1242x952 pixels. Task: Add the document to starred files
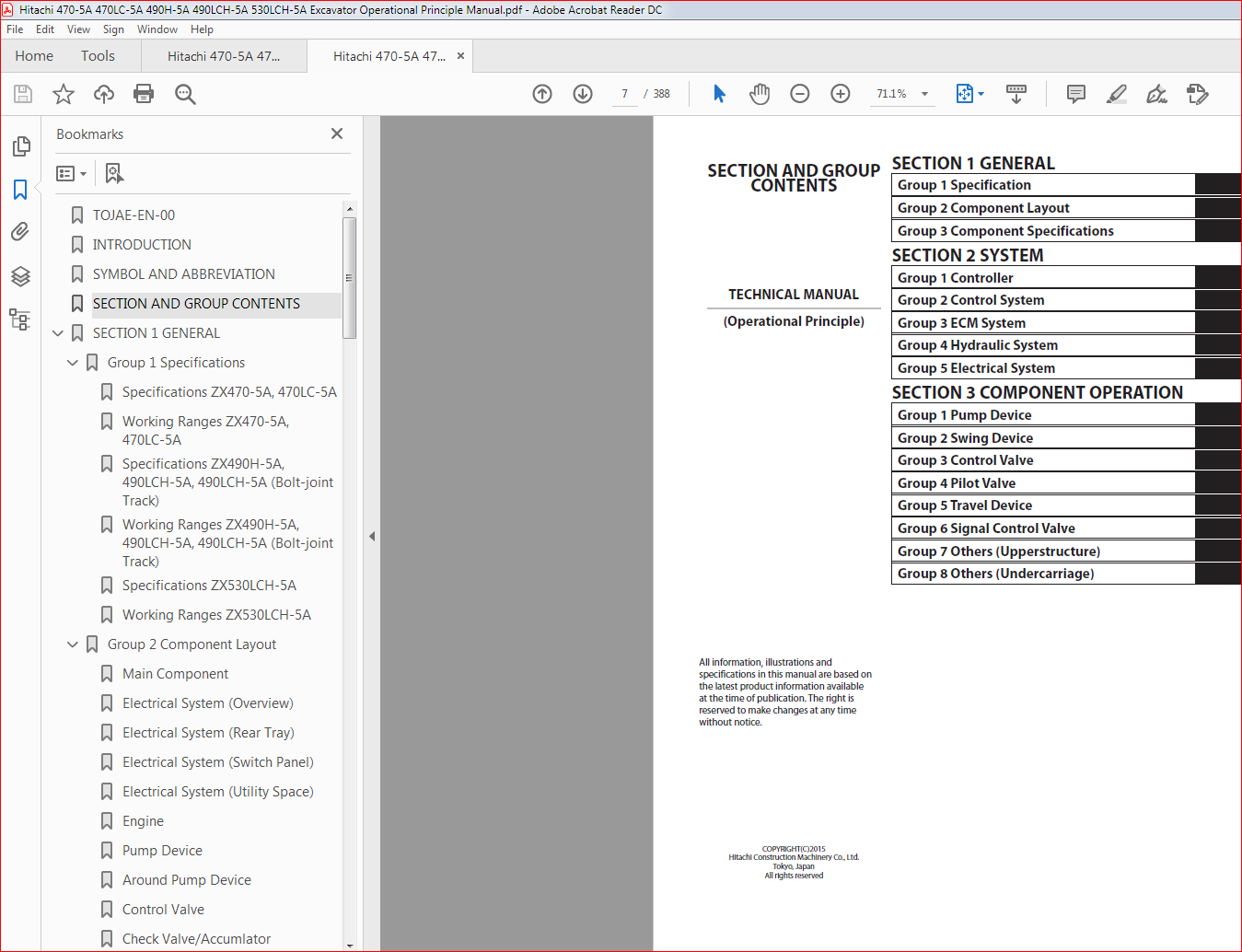64,94
